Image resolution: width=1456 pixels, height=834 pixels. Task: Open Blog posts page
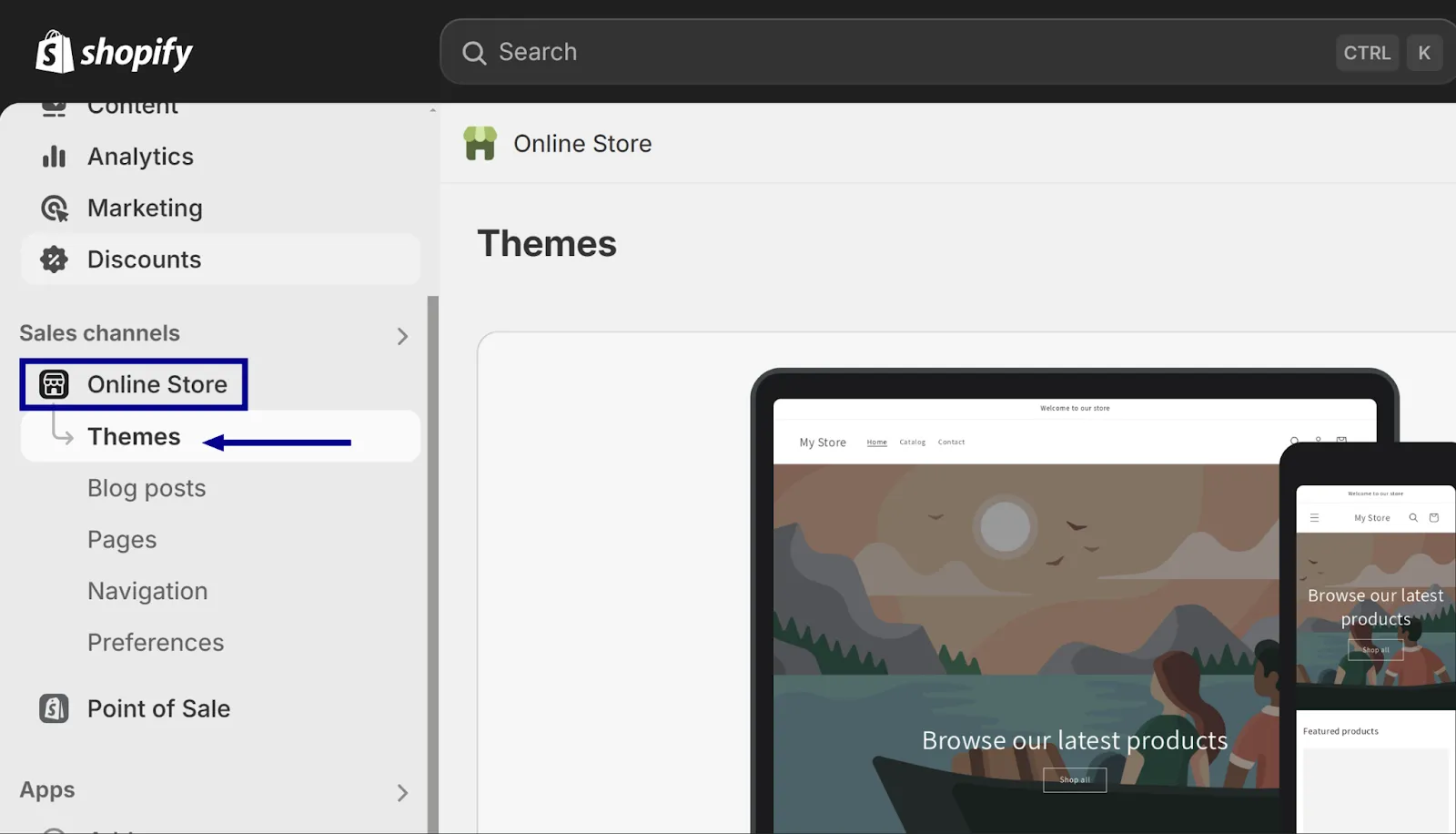tap(147, 488)
